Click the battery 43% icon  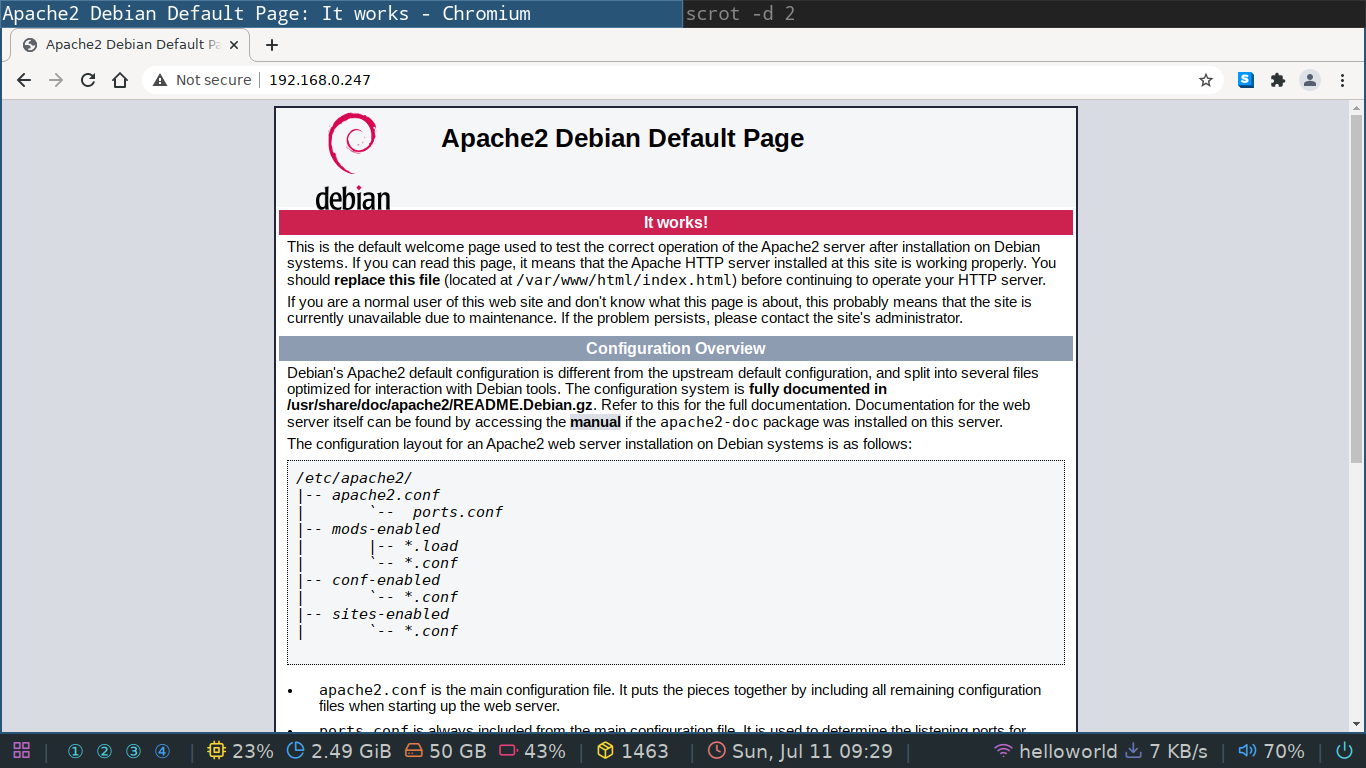(508, 751)
